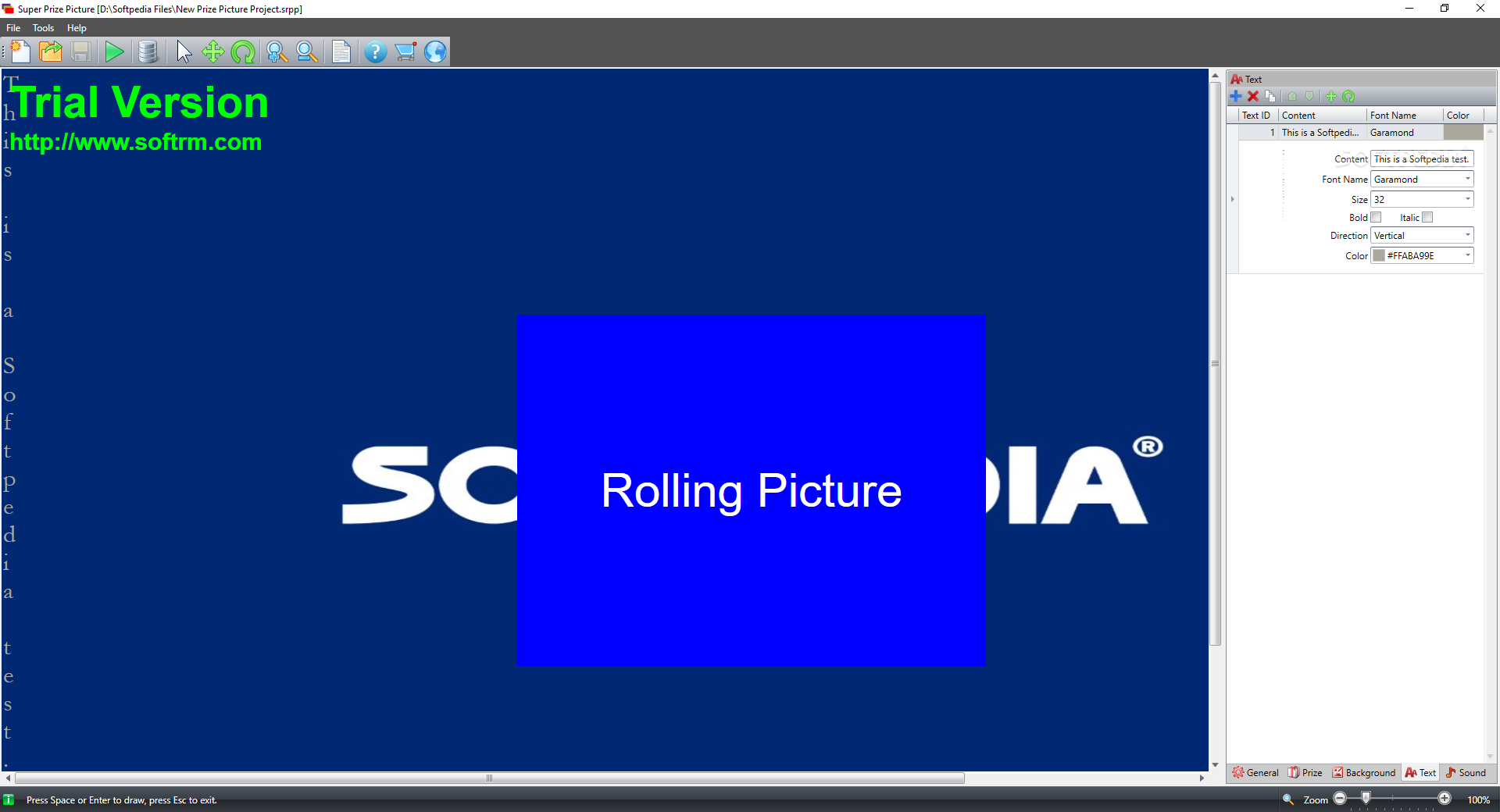The image size is (1500, 812).
Task: Start the draw with green play button
Action: click(x=114, y=52)
